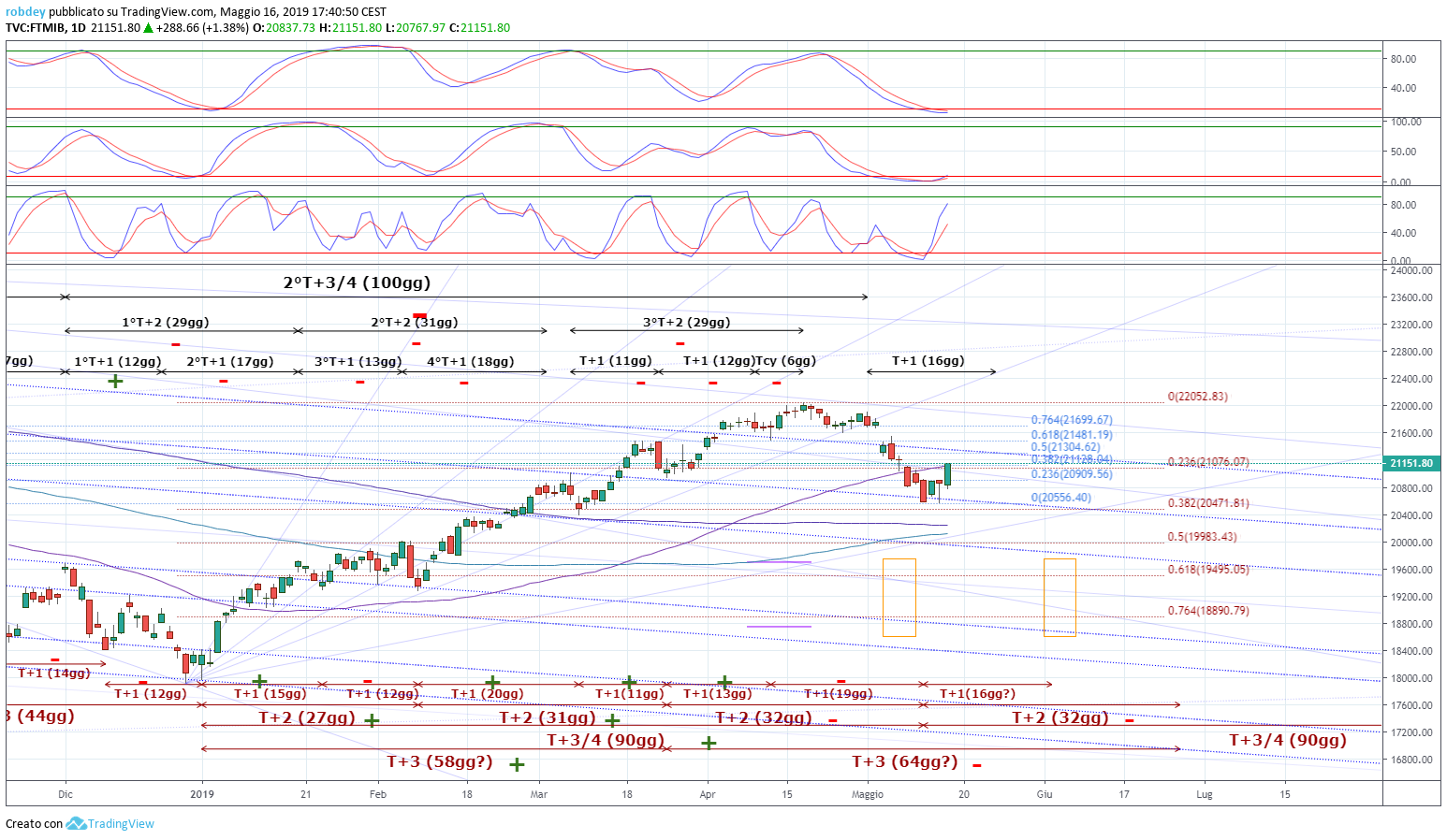The width and height of the screenshot is (1447, 840).
Task: Select black T+1 (16gg) label near Maggio
Action: (x=928, y=361)
